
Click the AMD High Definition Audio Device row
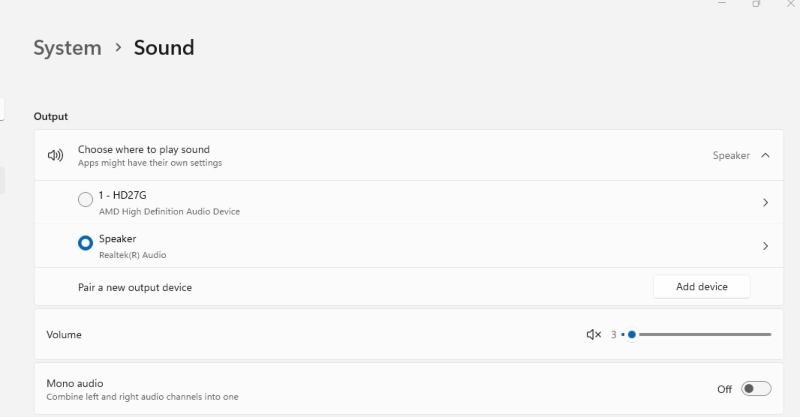400,202
